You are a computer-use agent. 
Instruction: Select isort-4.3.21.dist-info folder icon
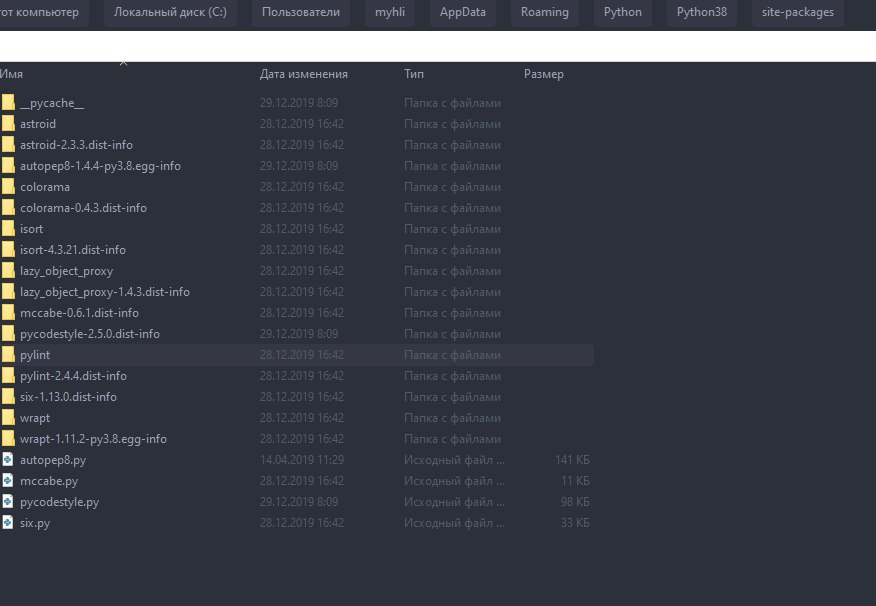(x=8, y=250)
